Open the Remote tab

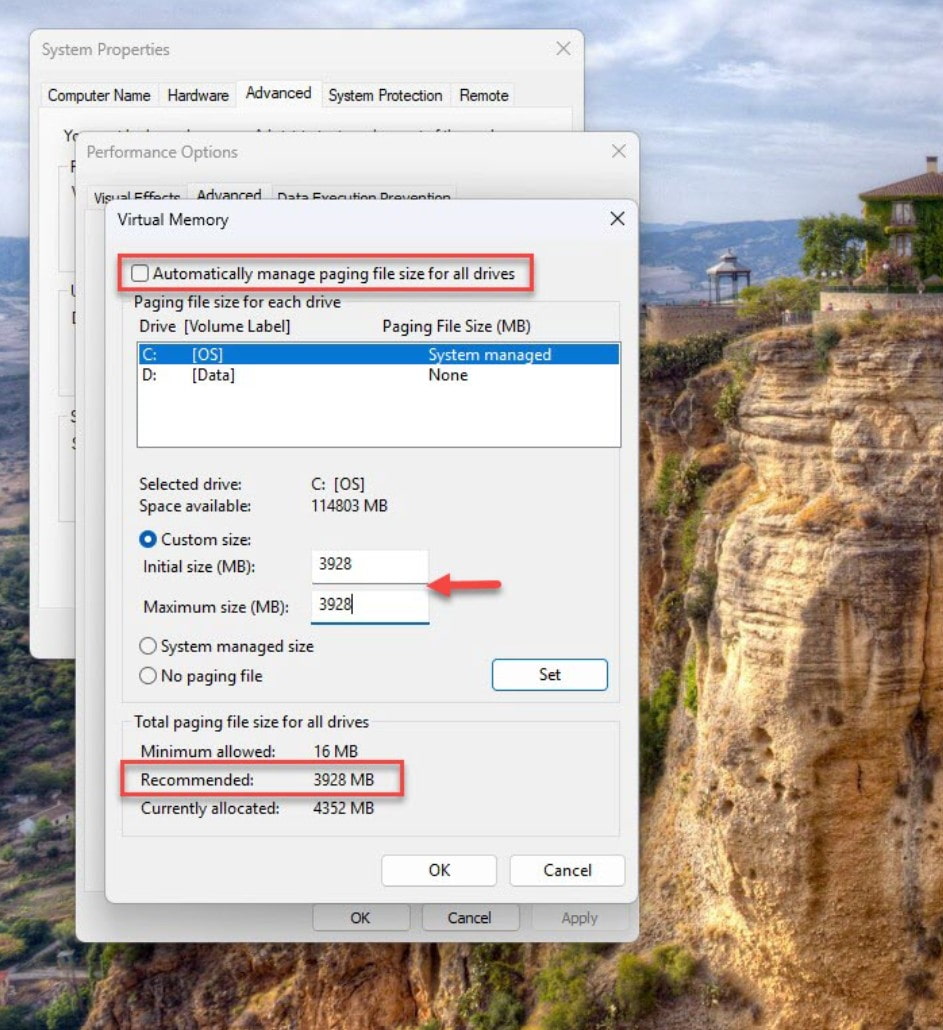pos(484,96)
